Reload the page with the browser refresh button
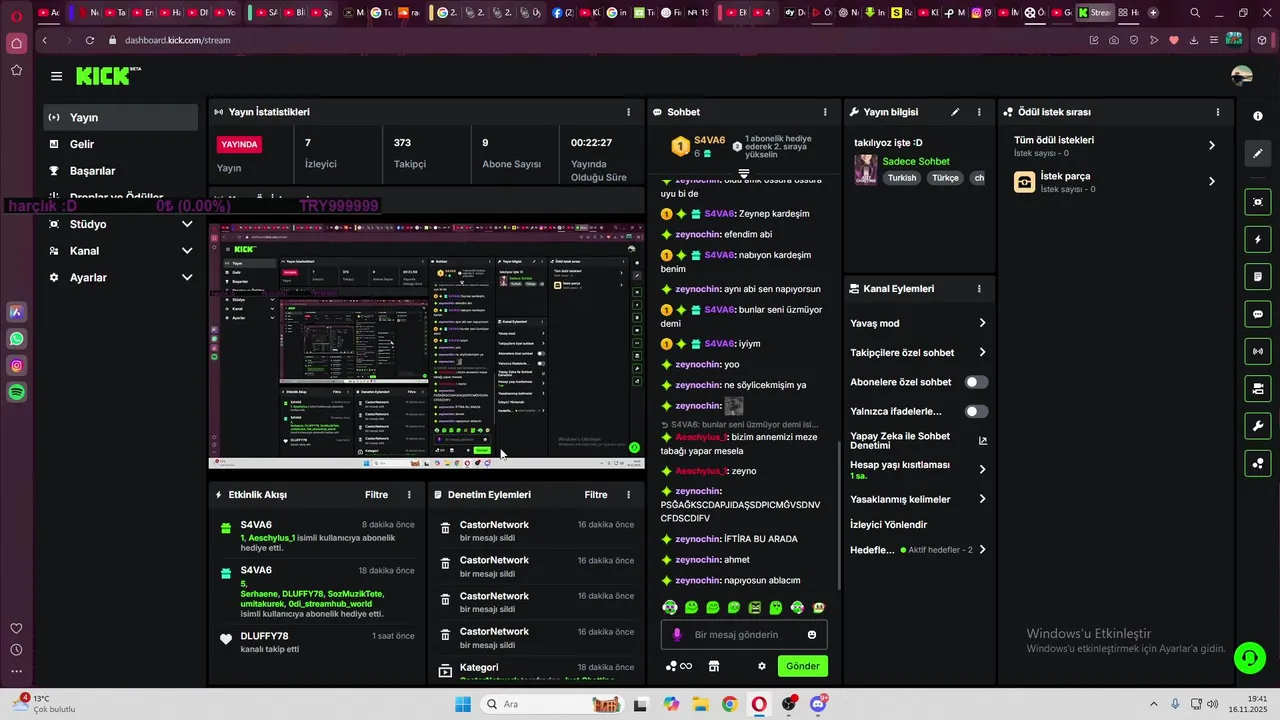 tap(89, 40)
